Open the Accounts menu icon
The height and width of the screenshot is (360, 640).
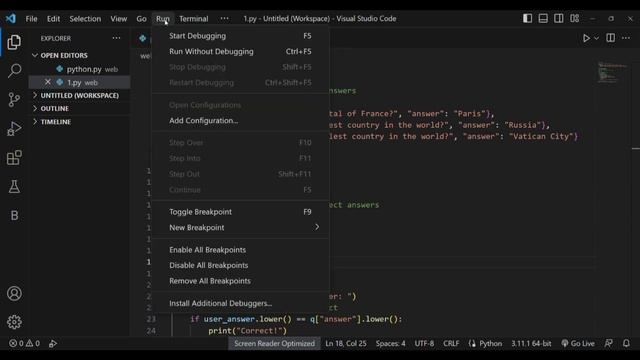click(x=14, y=293)
